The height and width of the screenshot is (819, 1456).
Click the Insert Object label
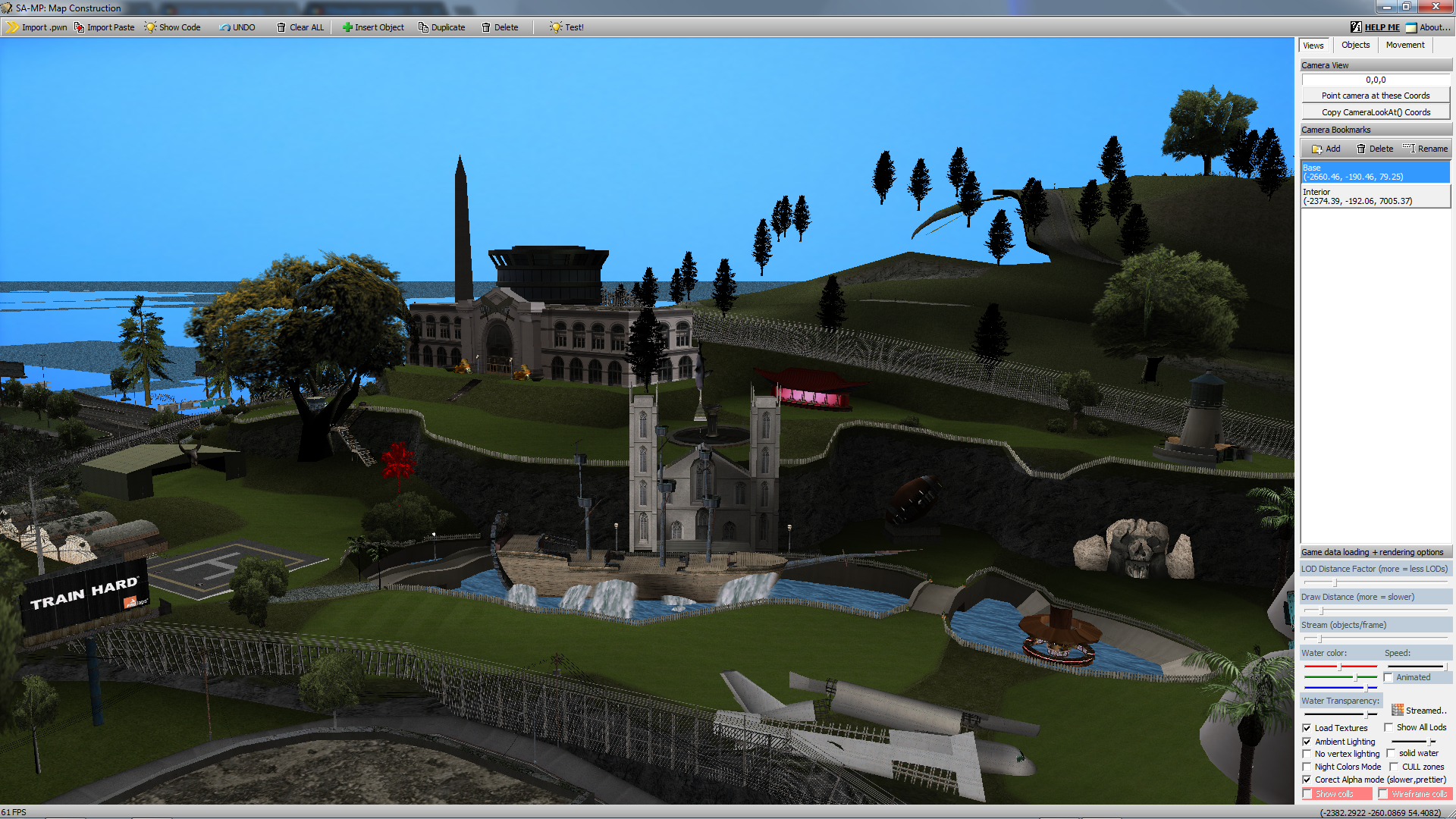pyautogui.click(x=379, y=27)
